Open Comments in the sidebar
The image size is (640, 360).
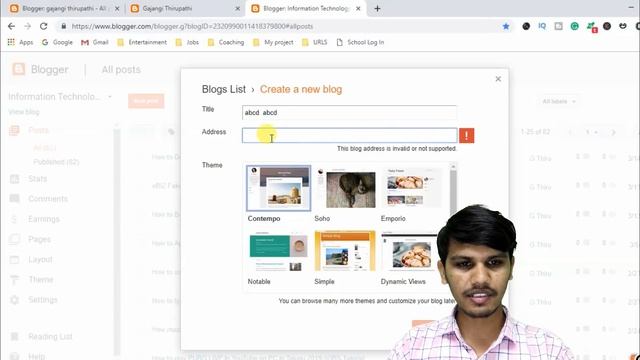[48, 199]
